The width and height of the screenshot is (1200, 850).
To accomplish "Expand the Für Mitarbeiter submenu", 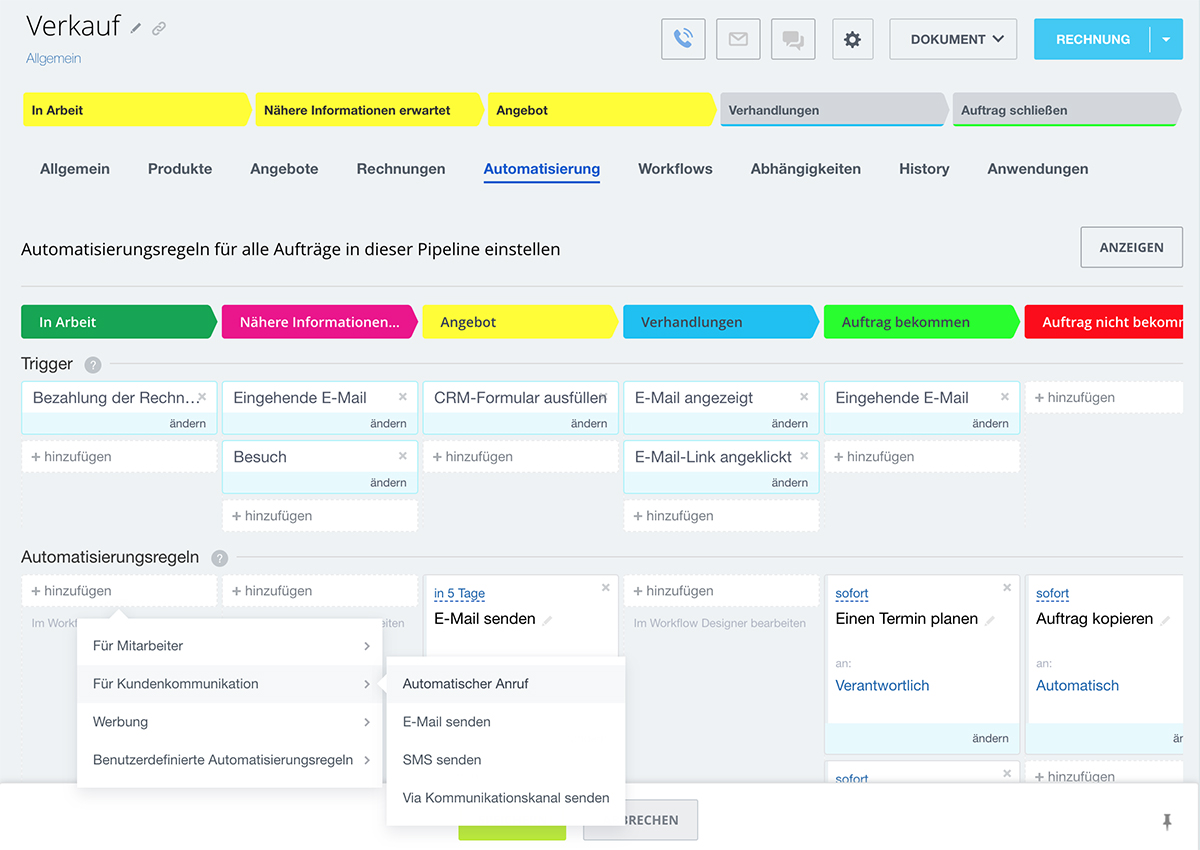I will click(x=230, y=646).
